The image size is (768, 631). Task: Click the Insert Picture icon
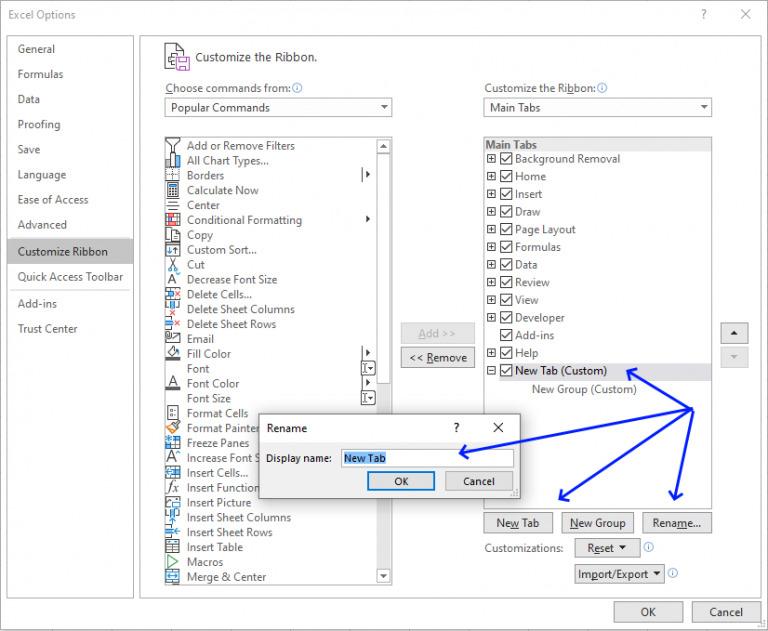[172, 503]
